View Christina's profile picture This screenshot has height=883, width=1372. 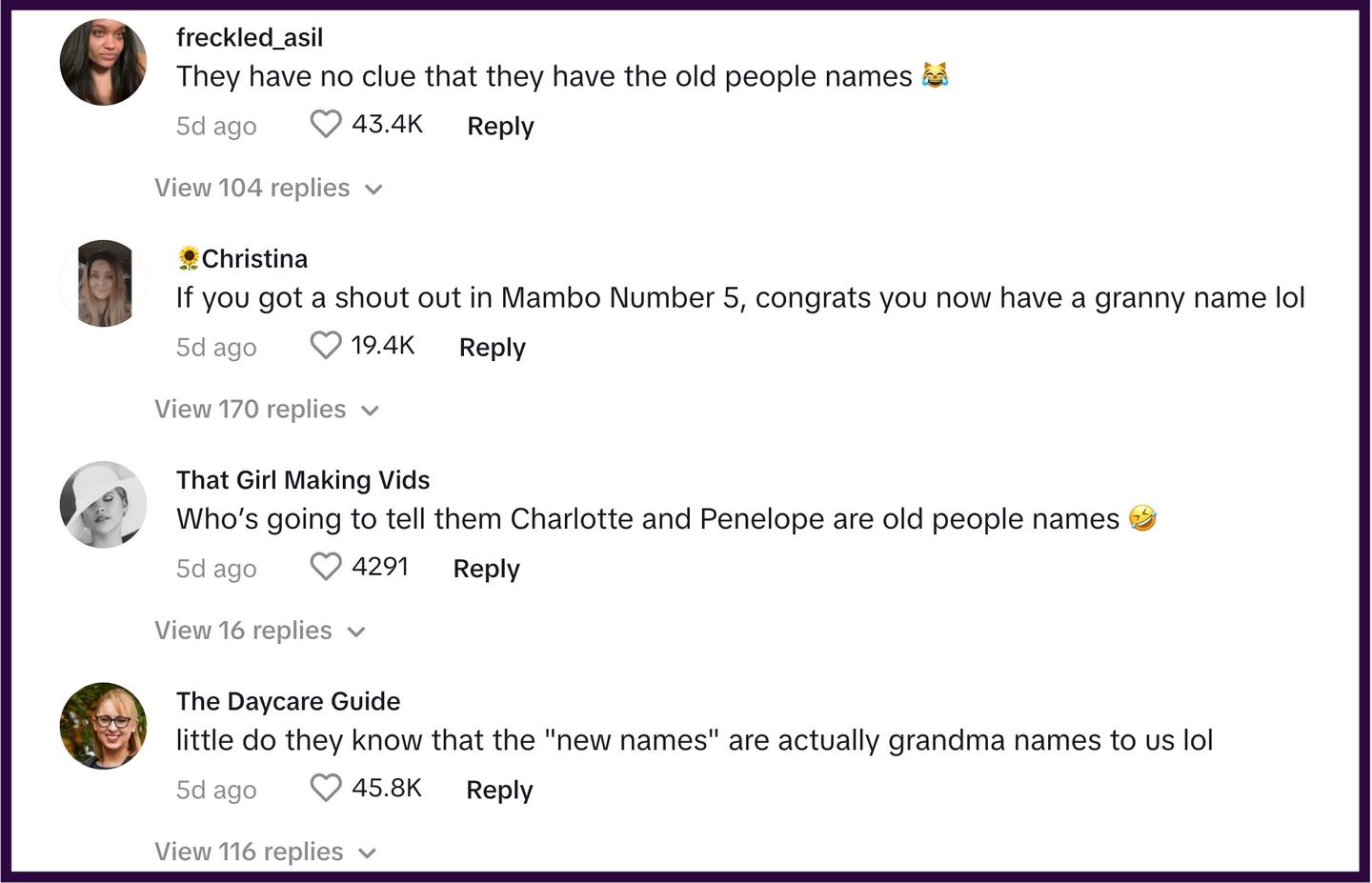point(103,282)
